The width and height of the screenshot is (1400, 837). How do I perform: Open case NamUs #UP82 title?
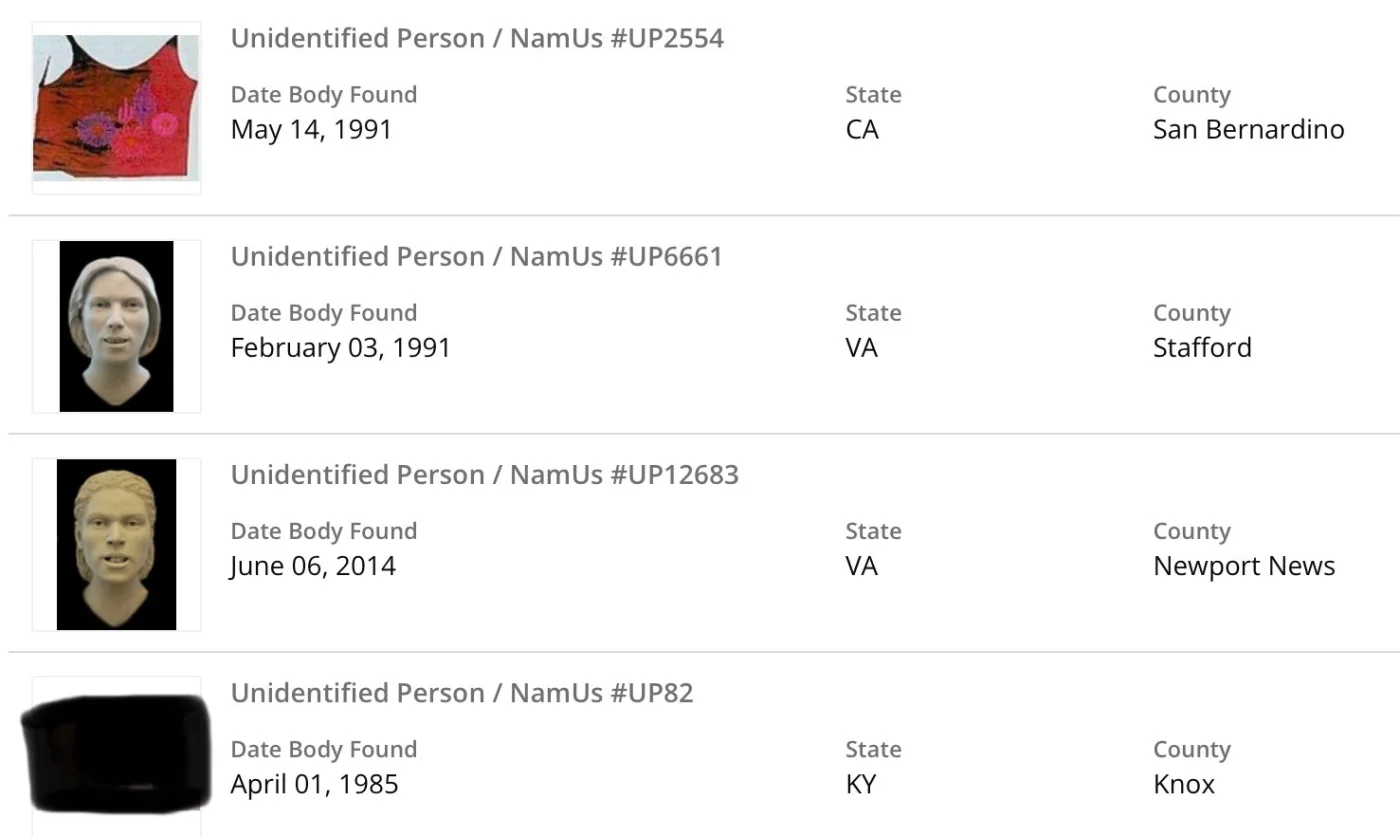click(x=461, y=693)
